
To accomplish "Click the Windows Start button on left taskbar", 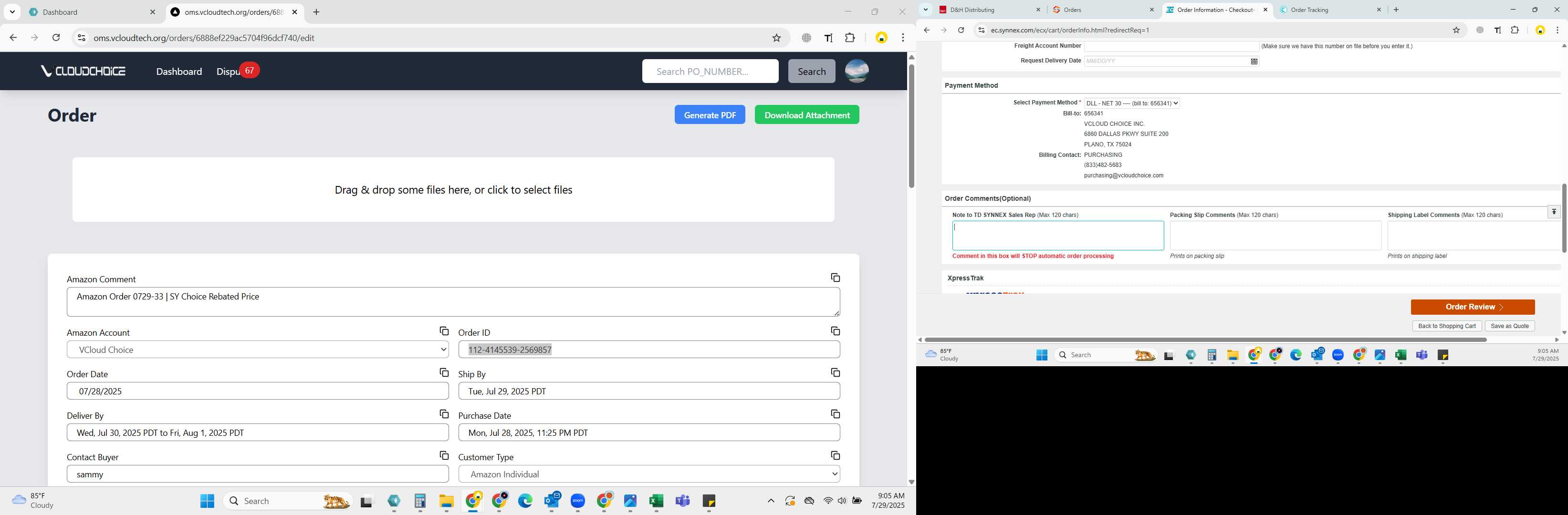I will tap(207, 500).
